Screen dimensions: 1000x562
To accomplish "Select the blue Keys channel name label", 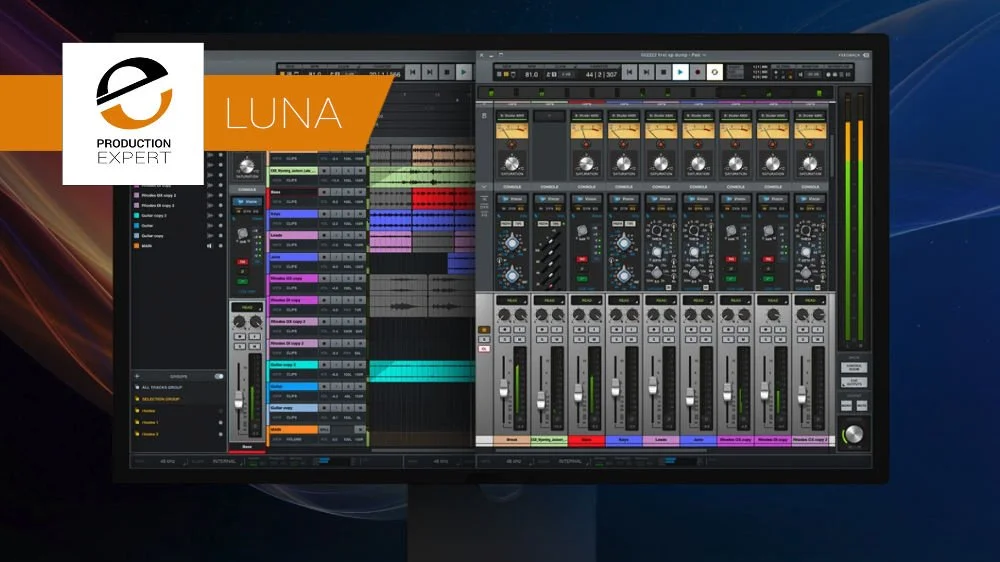I will [624, 440].
